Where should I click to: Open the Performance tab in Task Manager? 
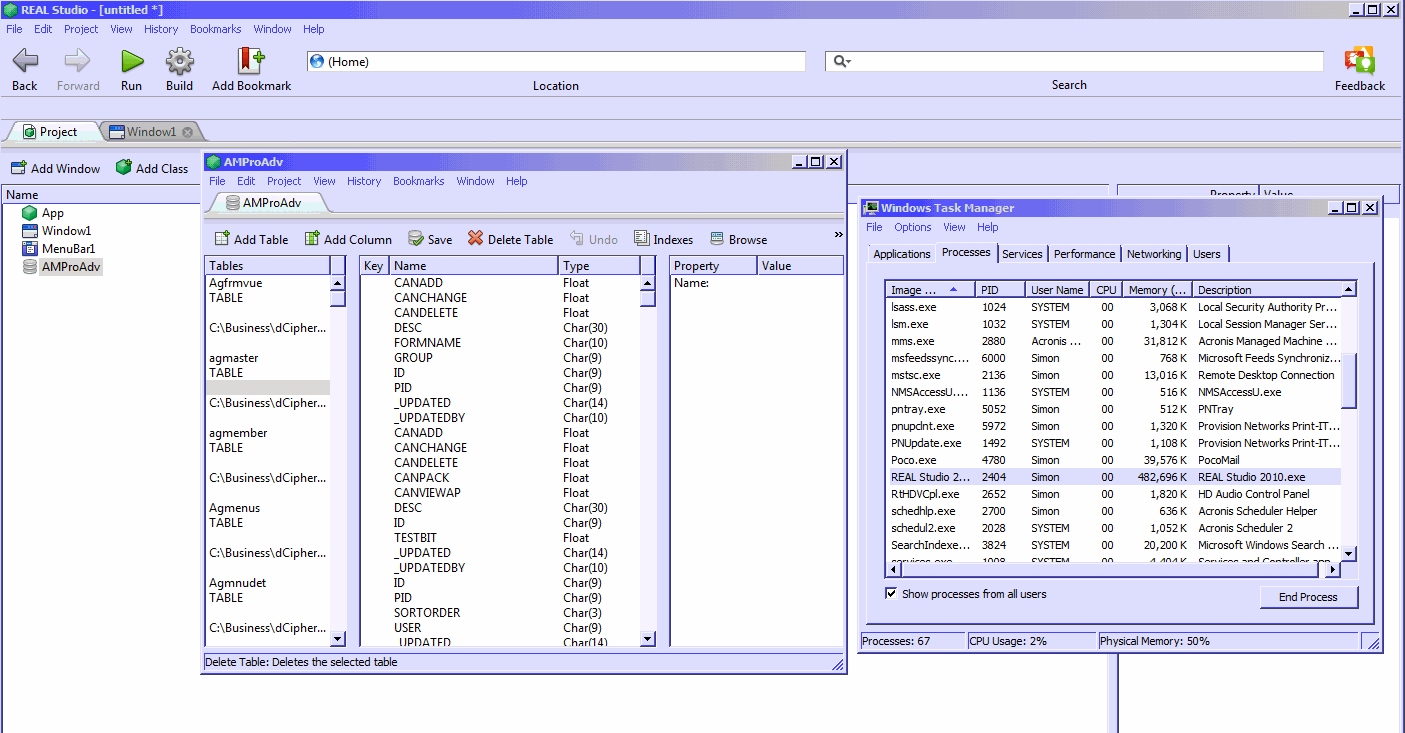tap(1084, 254)
